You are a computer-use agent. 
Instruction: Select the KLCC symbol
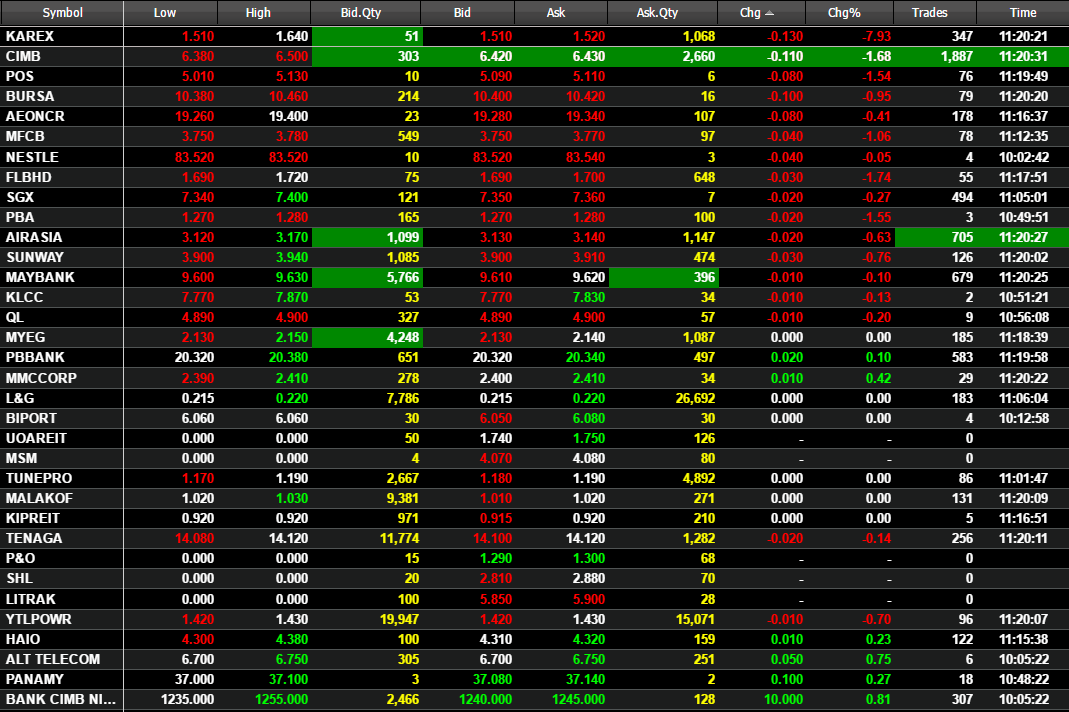click(x=25, y=297)
